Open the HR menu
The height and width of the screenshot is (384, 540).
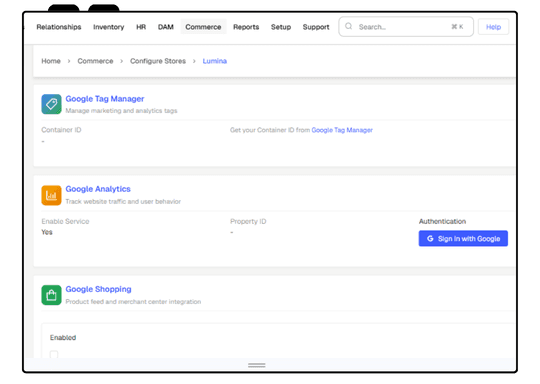tap(141, 27)
